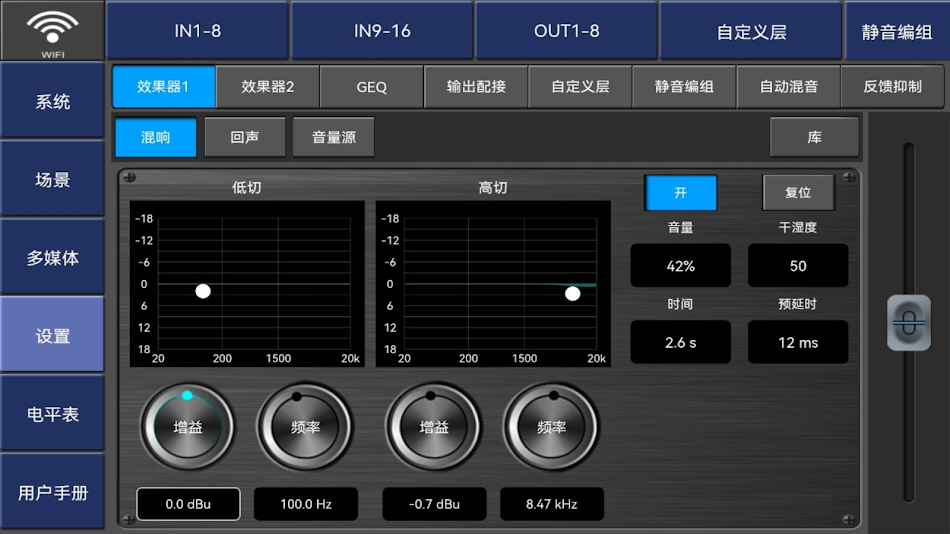The image size is (950, 534).
Task: Open the GEQ tab
Action: pyautogui.click(x=371, y=87)
